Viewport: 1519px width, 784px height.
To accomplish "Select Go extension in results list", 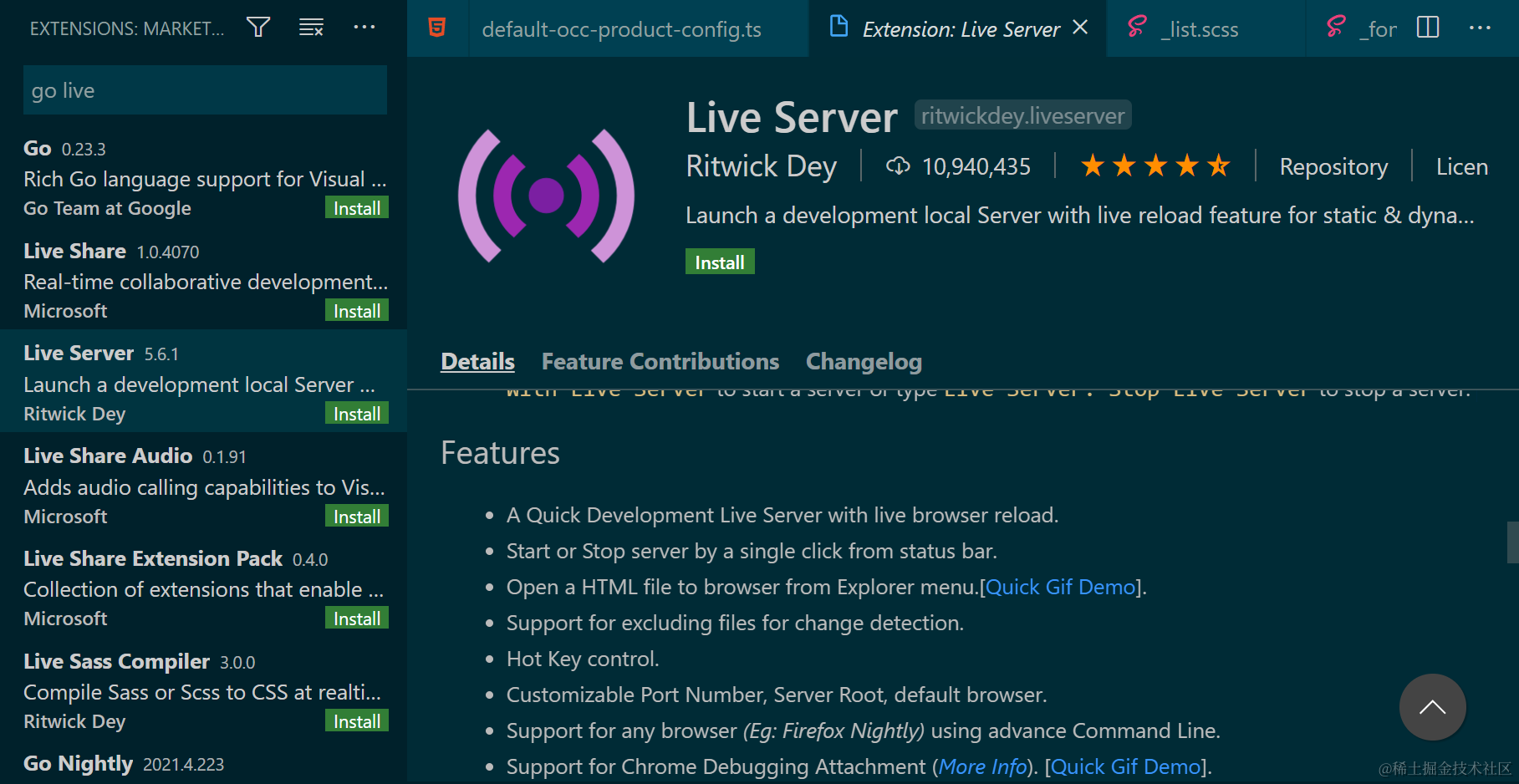I will point(203,176).
